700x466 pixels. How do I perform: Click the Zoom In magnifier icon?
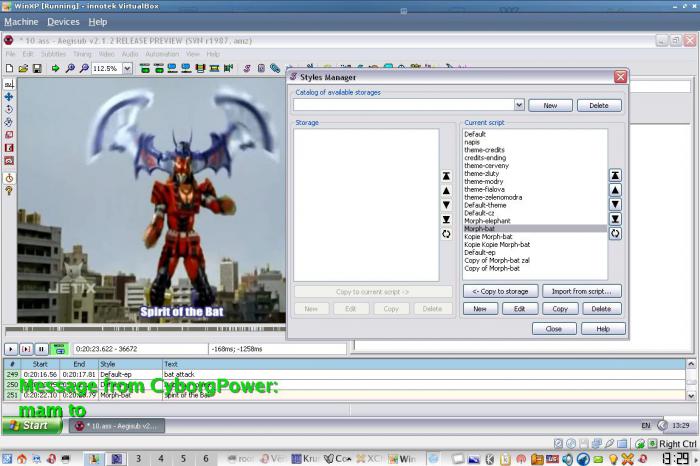coord(70,68)
